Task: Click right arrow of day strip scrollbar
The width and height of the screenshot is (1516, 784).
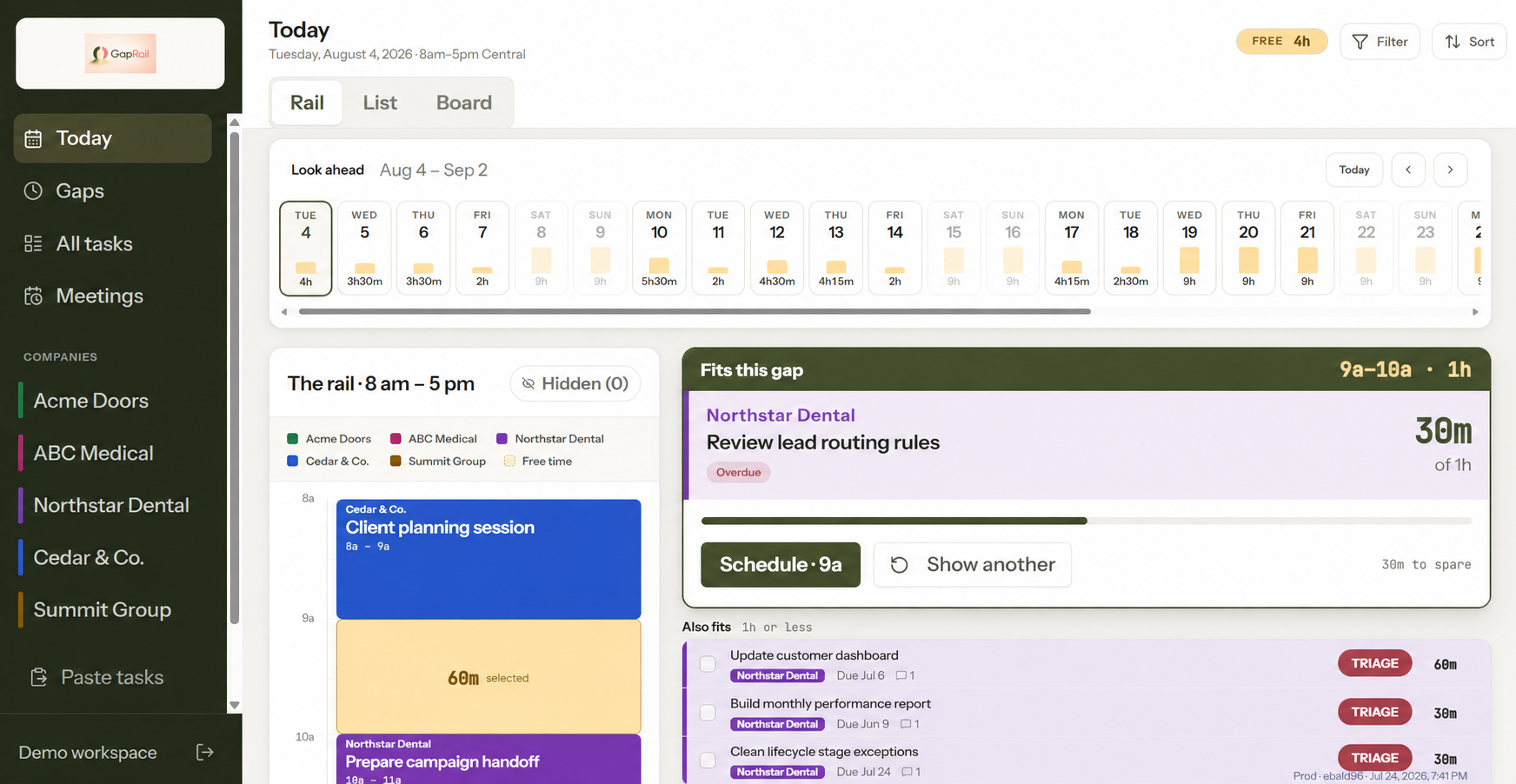Action: [x=1475, y=311]
